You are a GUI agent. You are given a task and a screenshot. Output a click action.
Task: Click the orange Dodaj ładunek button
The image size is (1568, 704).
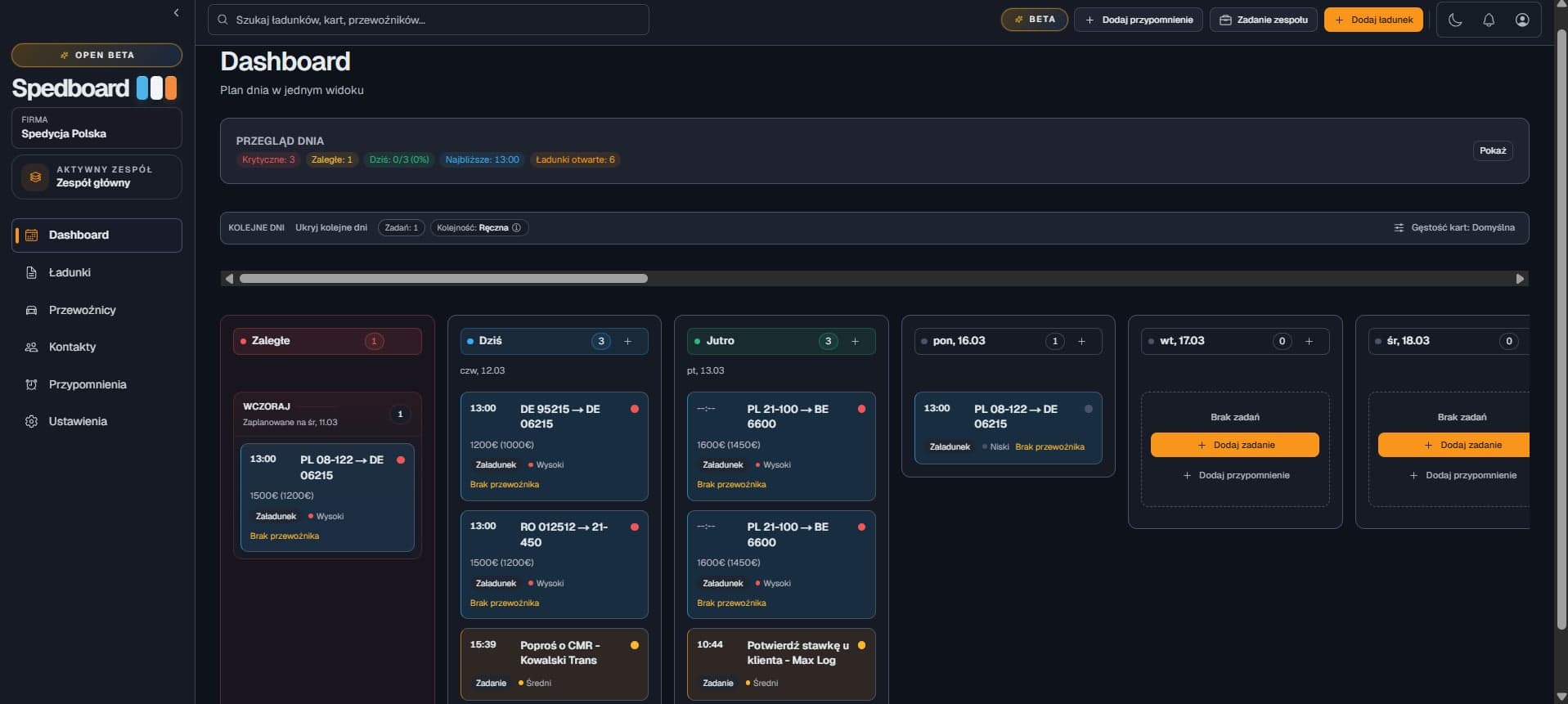click(1373, 20)
